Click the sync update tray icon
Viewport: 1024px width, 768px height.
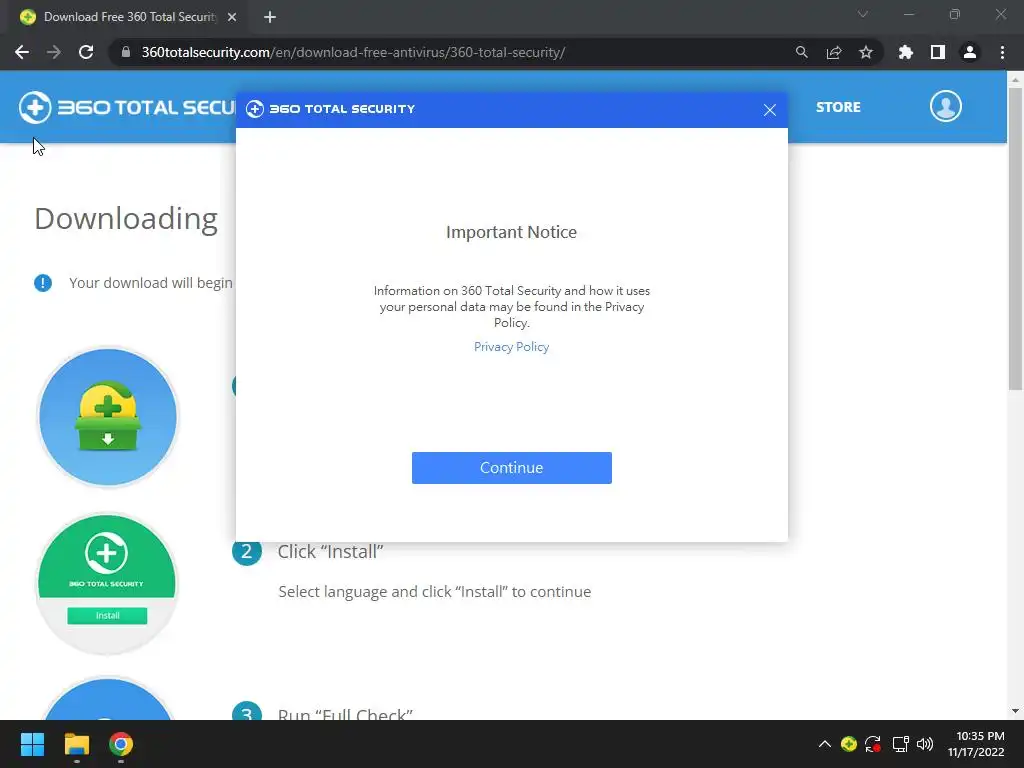click(873, 744)
